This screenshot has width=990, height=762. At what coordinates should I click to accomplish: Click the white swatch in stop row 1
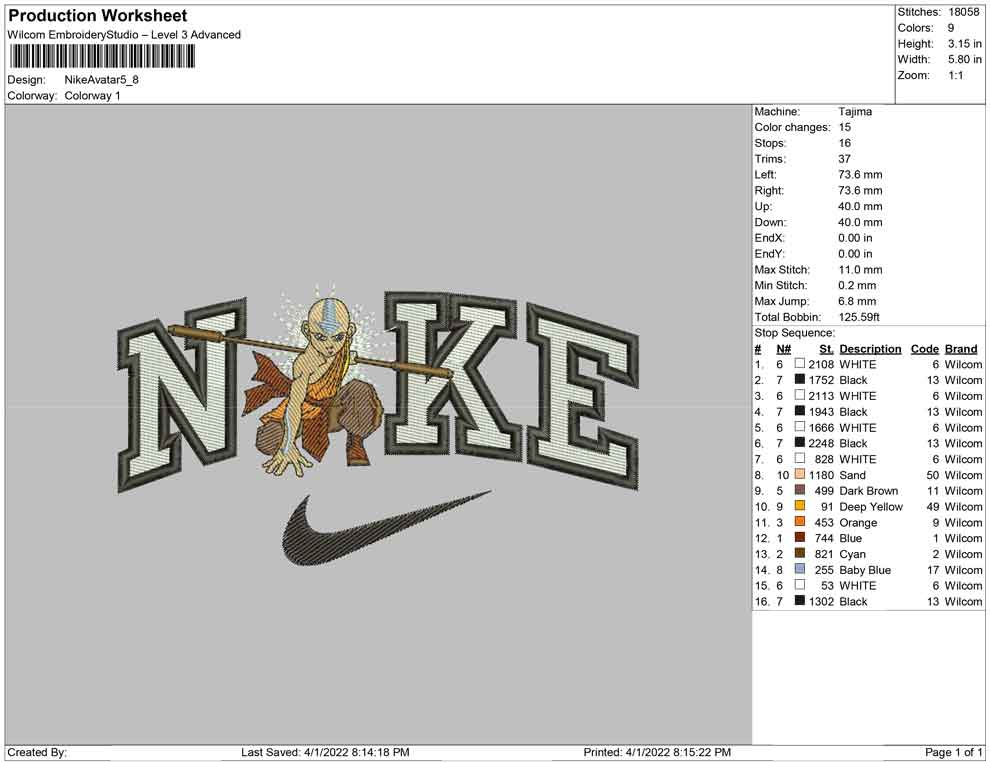click(x=800, y=364)
